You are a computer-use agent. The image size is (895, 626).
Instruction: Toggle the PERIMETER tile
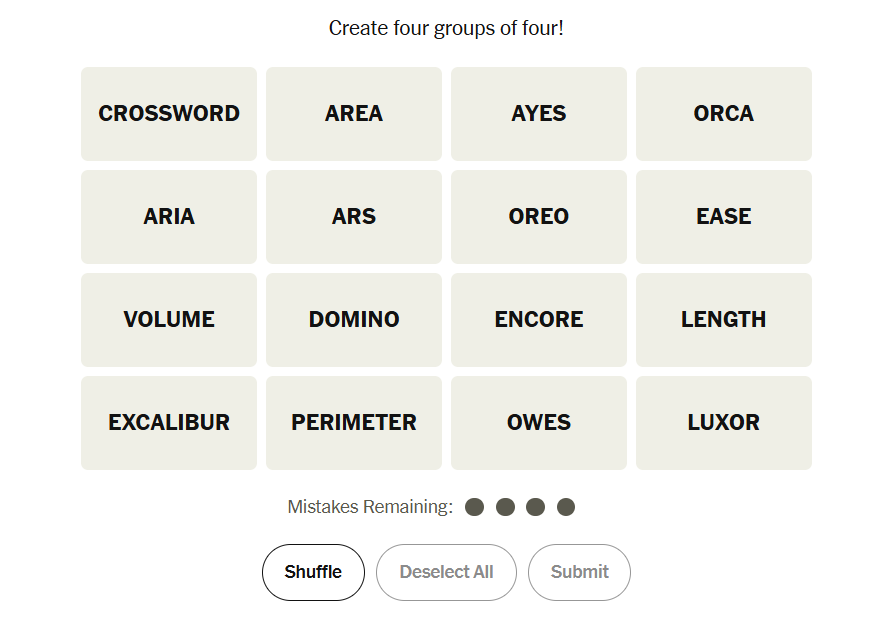coord(354,423)
